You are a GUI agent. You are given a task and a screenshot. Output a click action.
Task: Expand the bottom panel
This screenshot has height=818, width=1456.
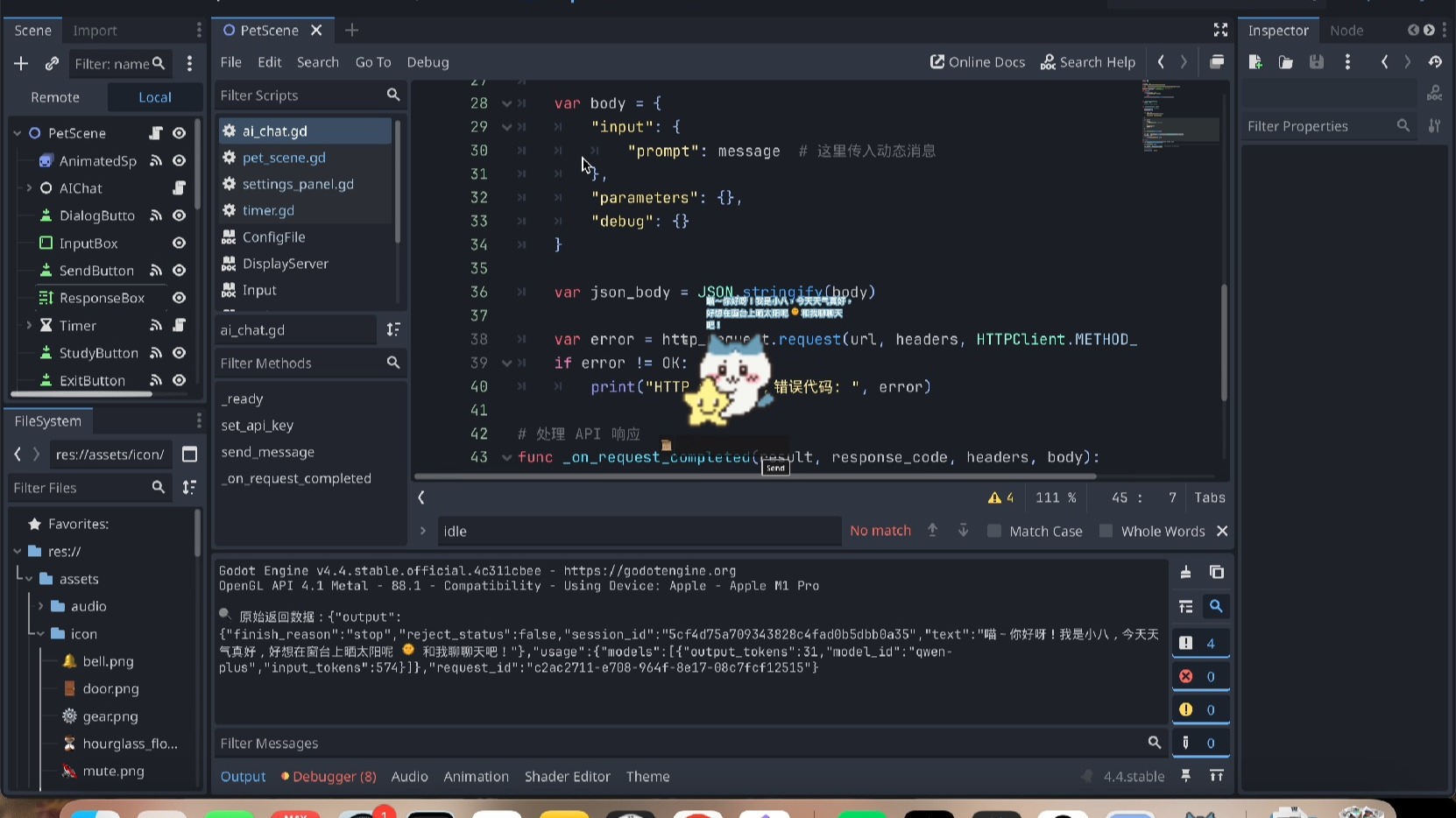click(1217, 776)
